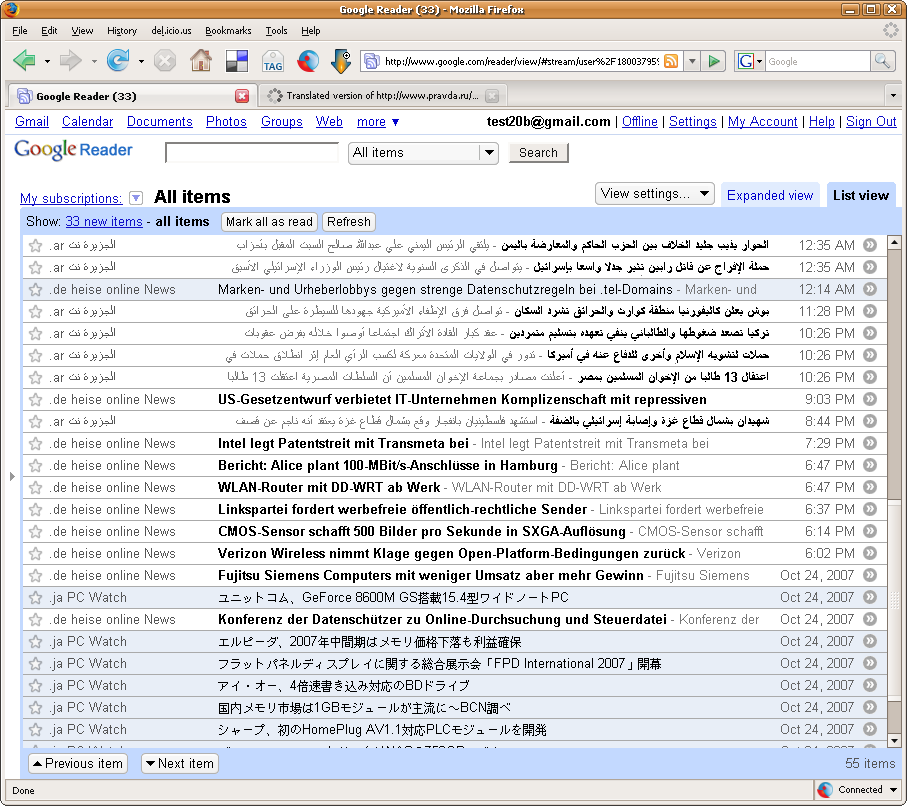The width and height of the screenshot is (907, 806).
Task: Star the Marken- und Urheberlobbys item
Action: [x=36, y=289]
